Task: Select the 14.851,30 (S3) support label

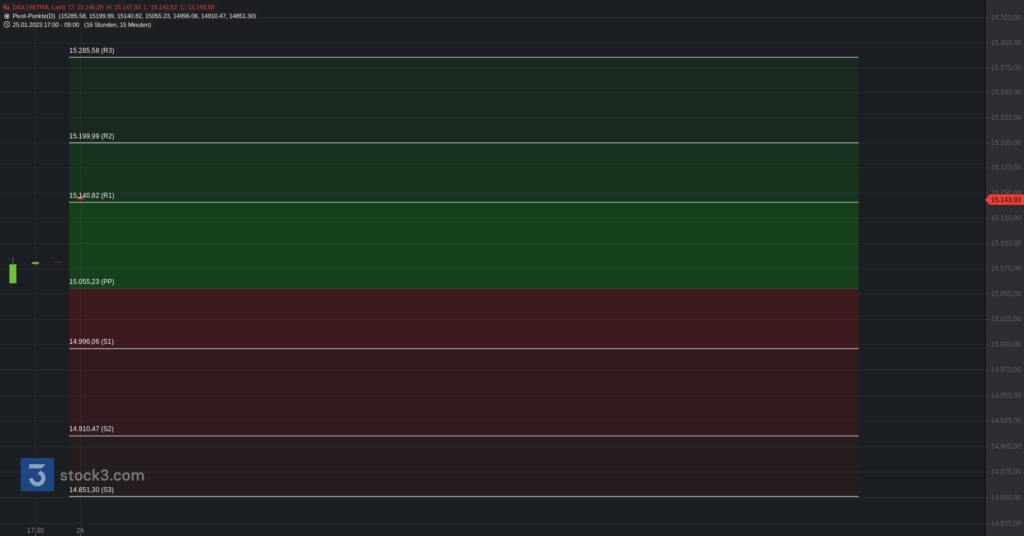Action: click(91, 490)
